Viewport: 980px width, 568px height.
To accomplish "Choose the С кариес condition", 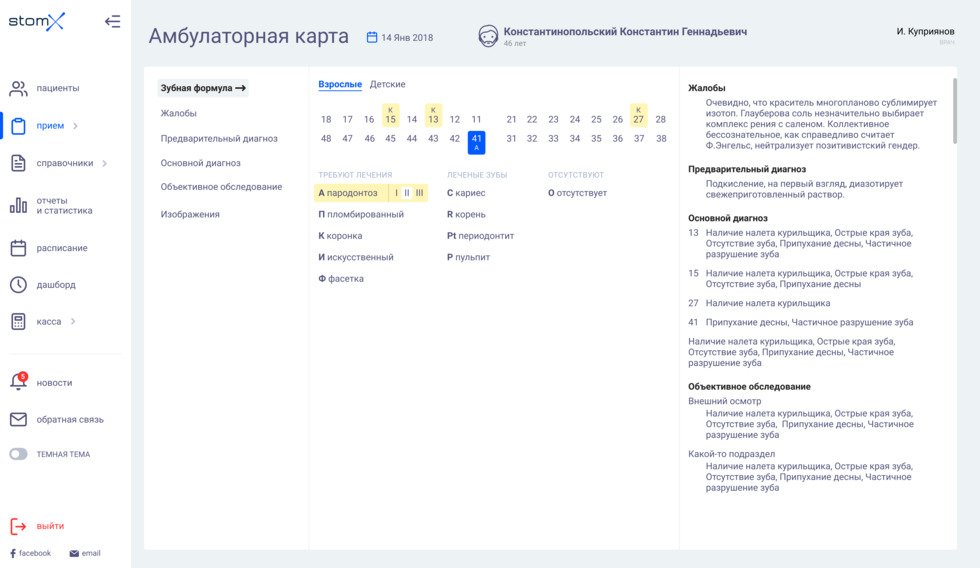I will pos(466,193).
